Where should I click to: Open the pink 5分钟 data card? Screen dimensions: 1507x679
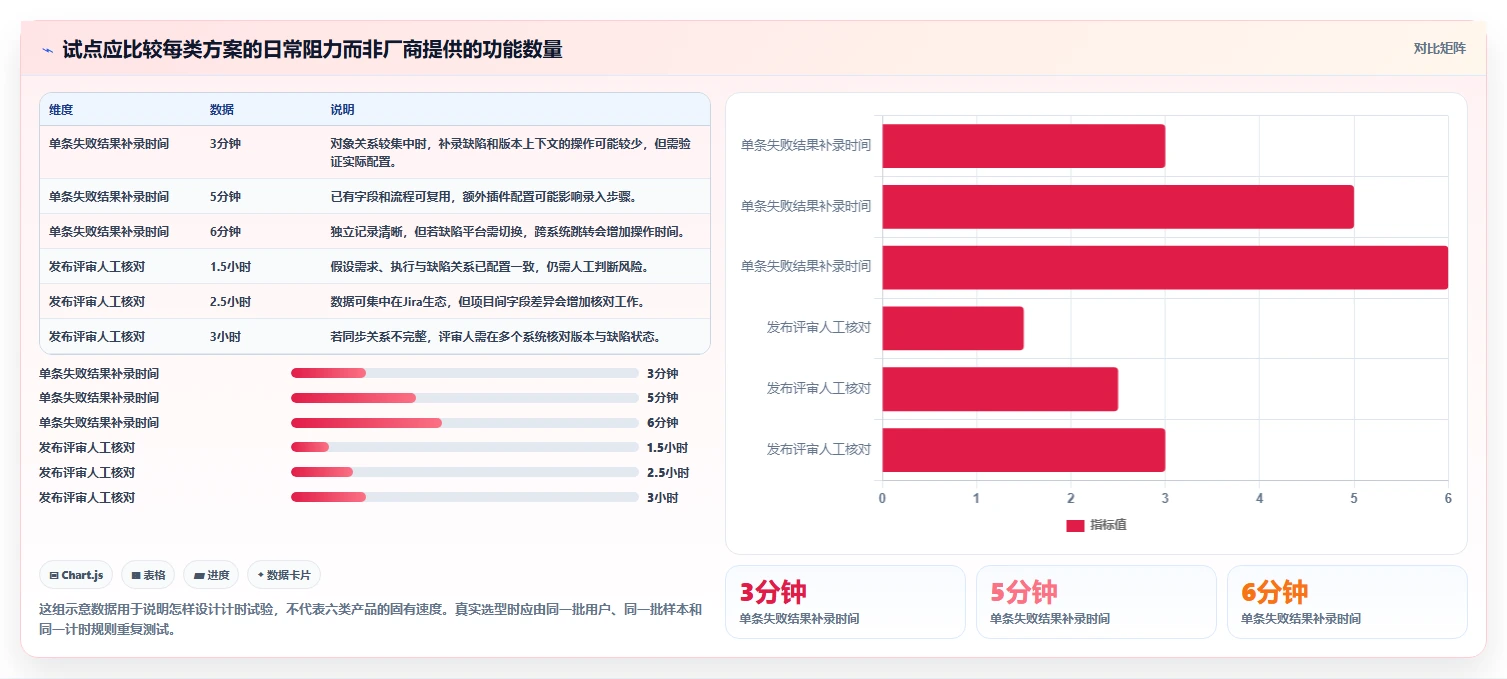pyautogui.click(x=1096, y=602)
